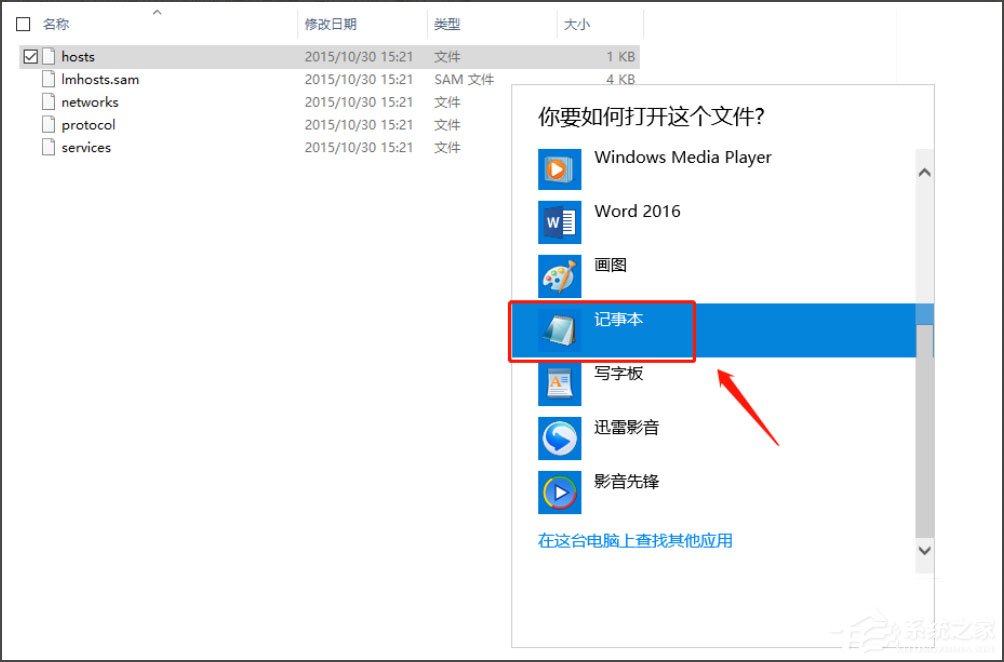Select the networks file entry
This screenshot has width=1004, height=662.
click(90, 101)
